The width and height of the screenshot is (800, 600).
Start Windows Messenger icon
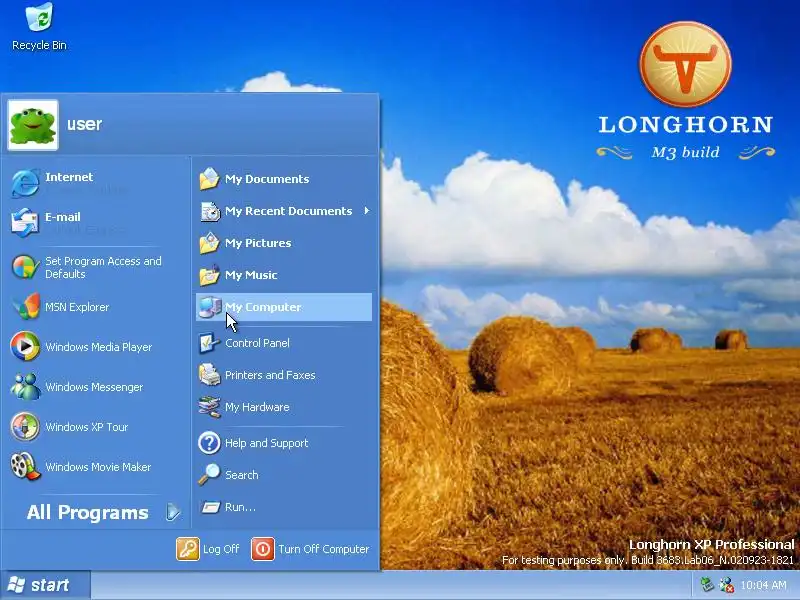(25, 386)
